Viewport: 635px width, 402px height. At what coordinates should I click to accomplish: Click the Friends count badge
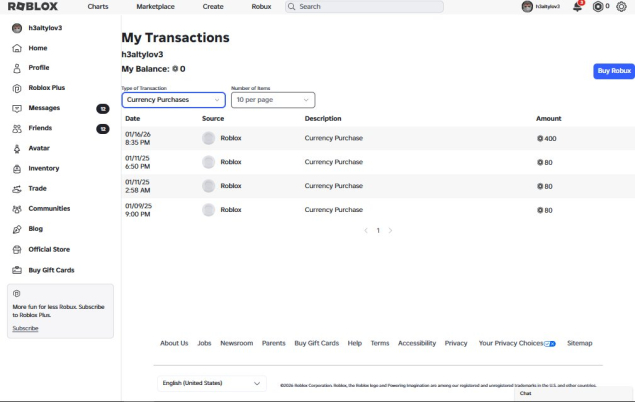tap(103, 129)
